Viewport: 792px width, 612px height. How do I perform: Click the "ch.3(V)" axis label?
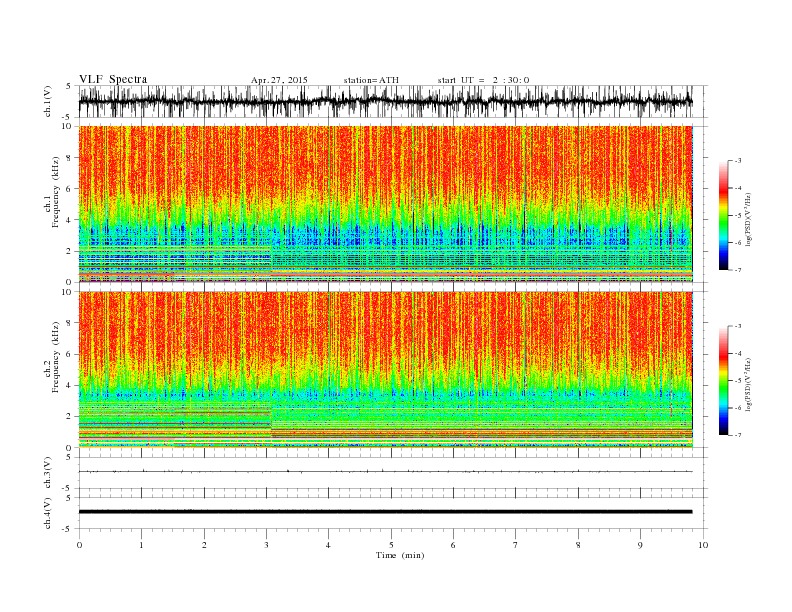tap(48, 472)
